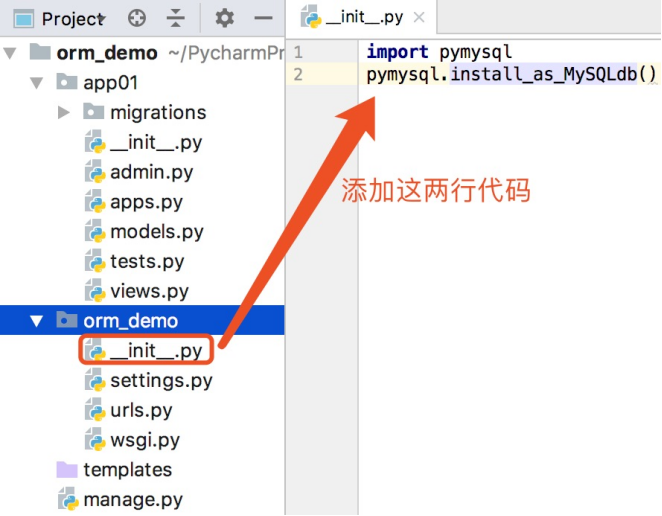662x516 pixels.
Task: Click install_as_MySQLdb in the code
Action: point(543,74)
